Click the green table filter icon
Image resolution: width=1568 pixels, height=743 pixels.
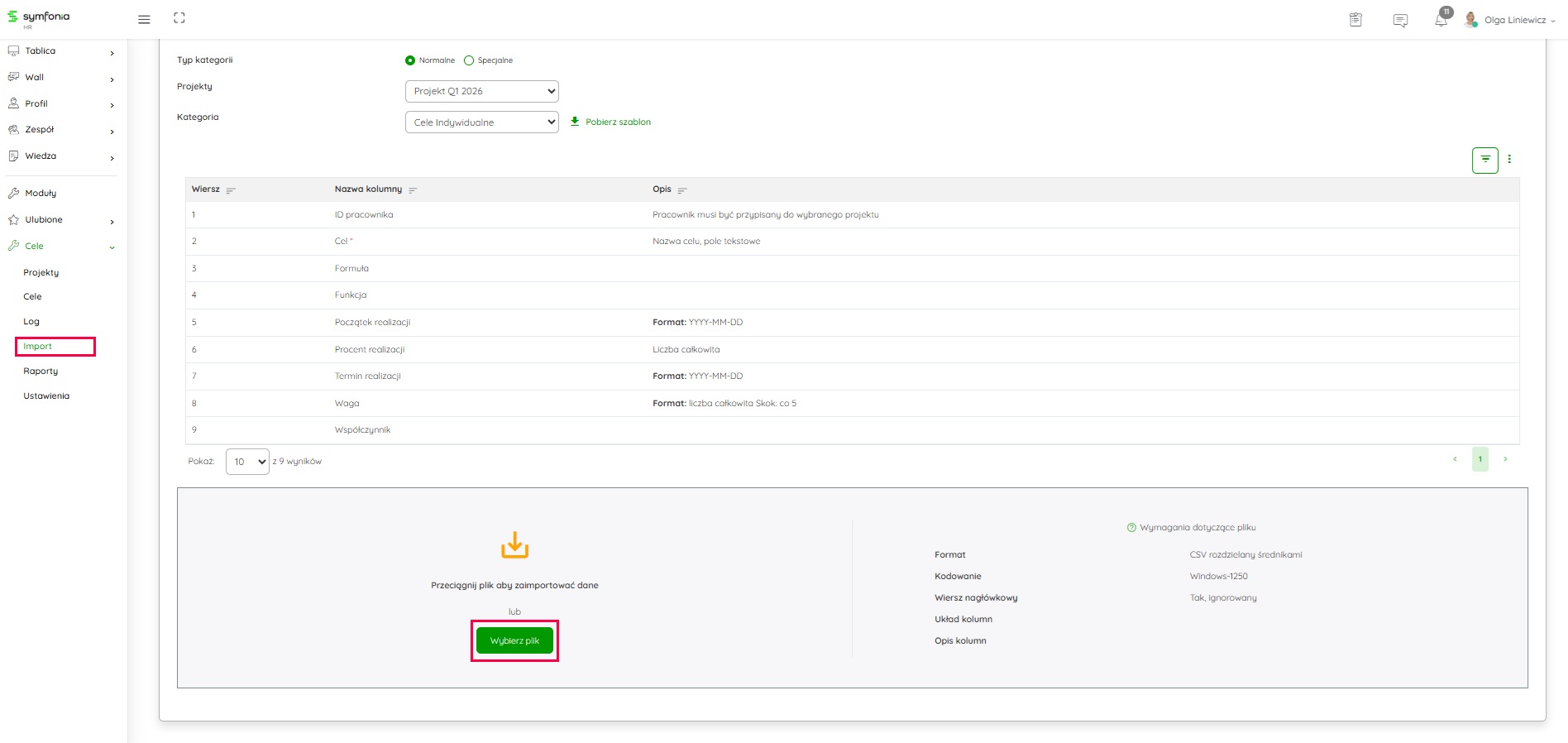1484,160
